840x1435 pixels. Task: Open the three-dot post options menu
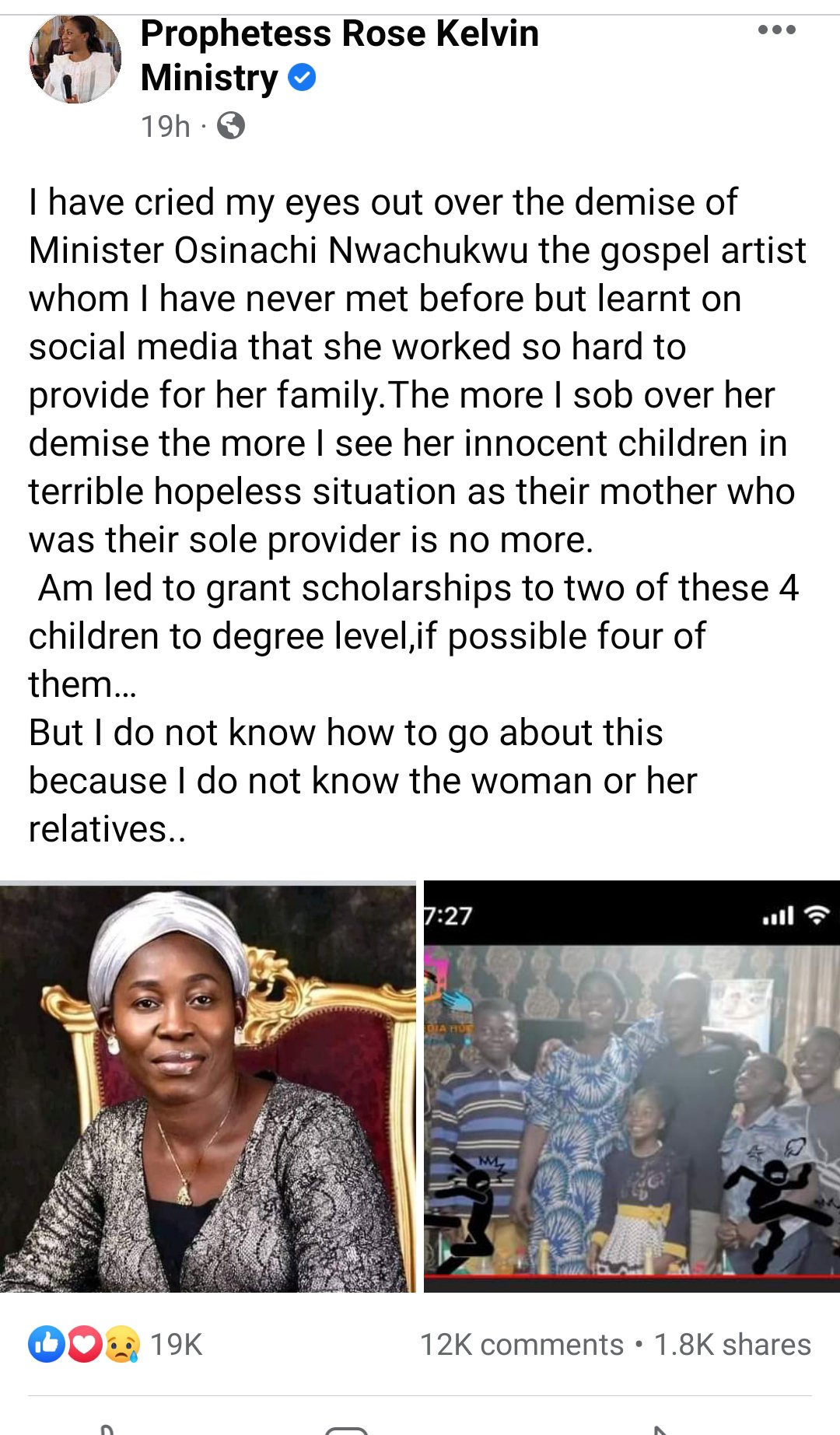pos(776,30)
